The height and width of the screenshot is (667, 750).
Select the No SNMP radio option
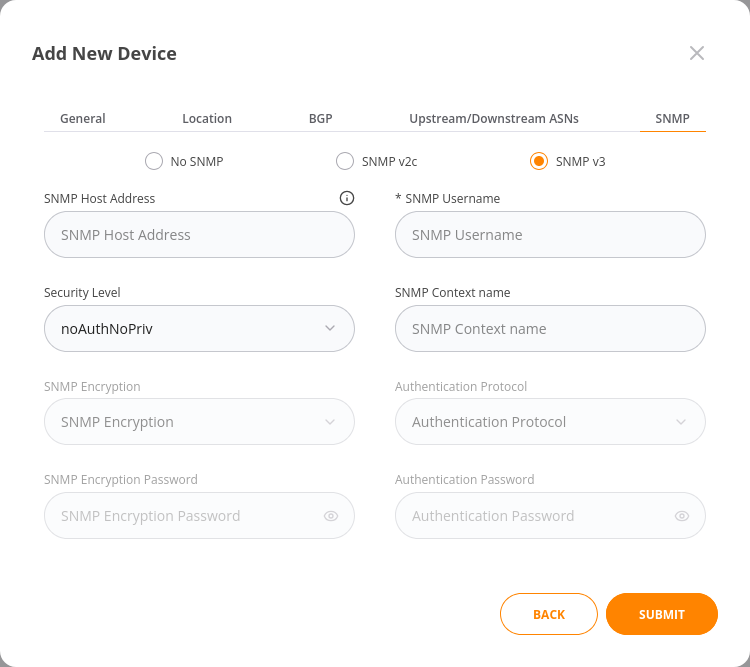click(154, 161)
